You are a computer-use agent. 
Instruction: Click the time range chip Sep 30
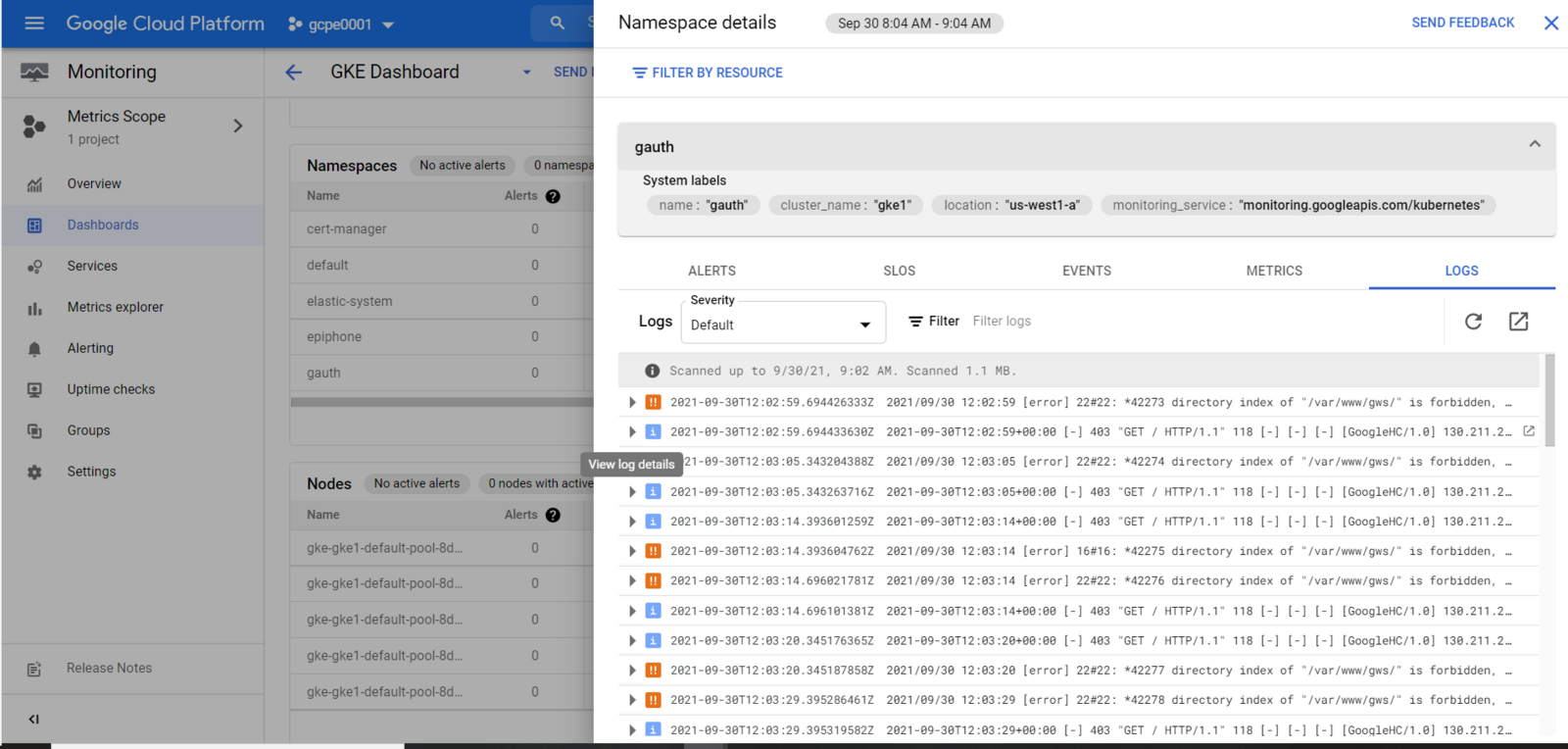click(x=914, y=23)
